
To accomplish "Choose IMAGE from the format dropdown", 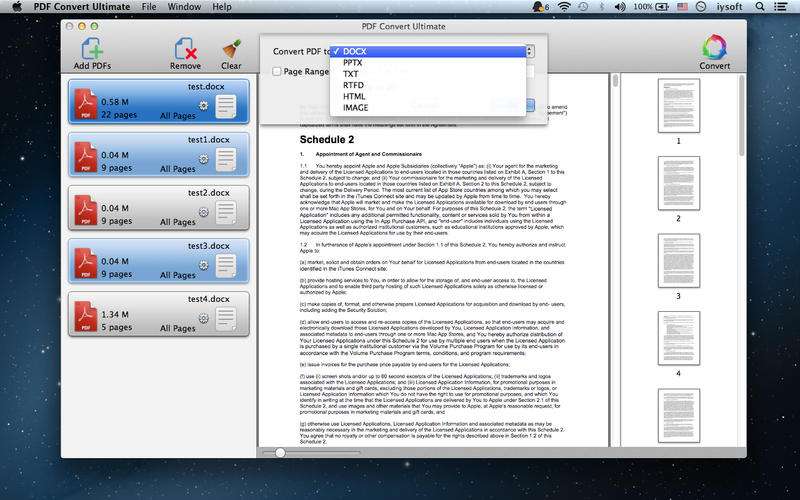I will [x=428, y=108].
